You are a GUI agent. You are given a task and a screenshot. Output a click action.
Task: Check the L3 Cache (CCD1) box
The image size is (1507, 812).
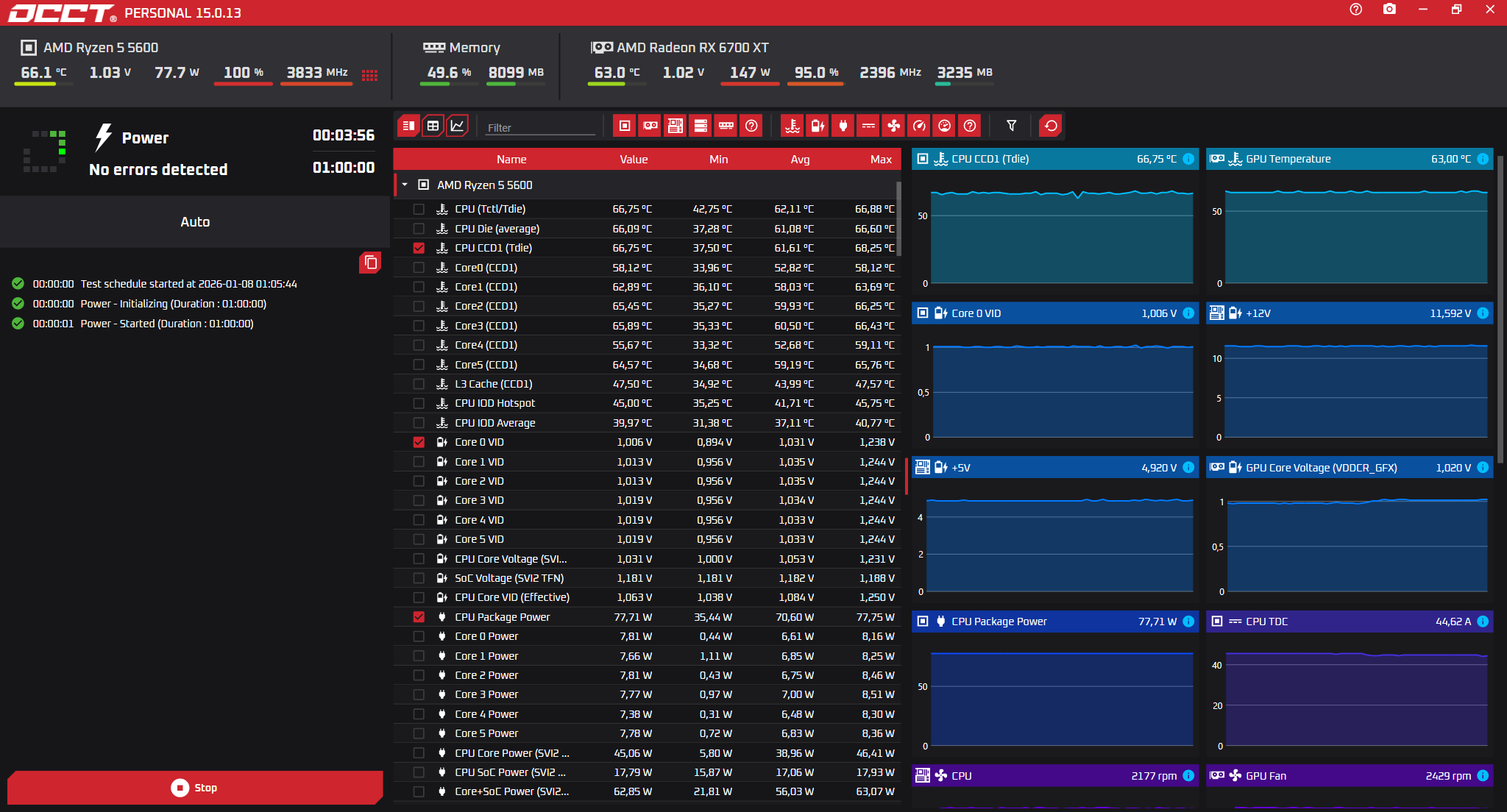[419, 384]
